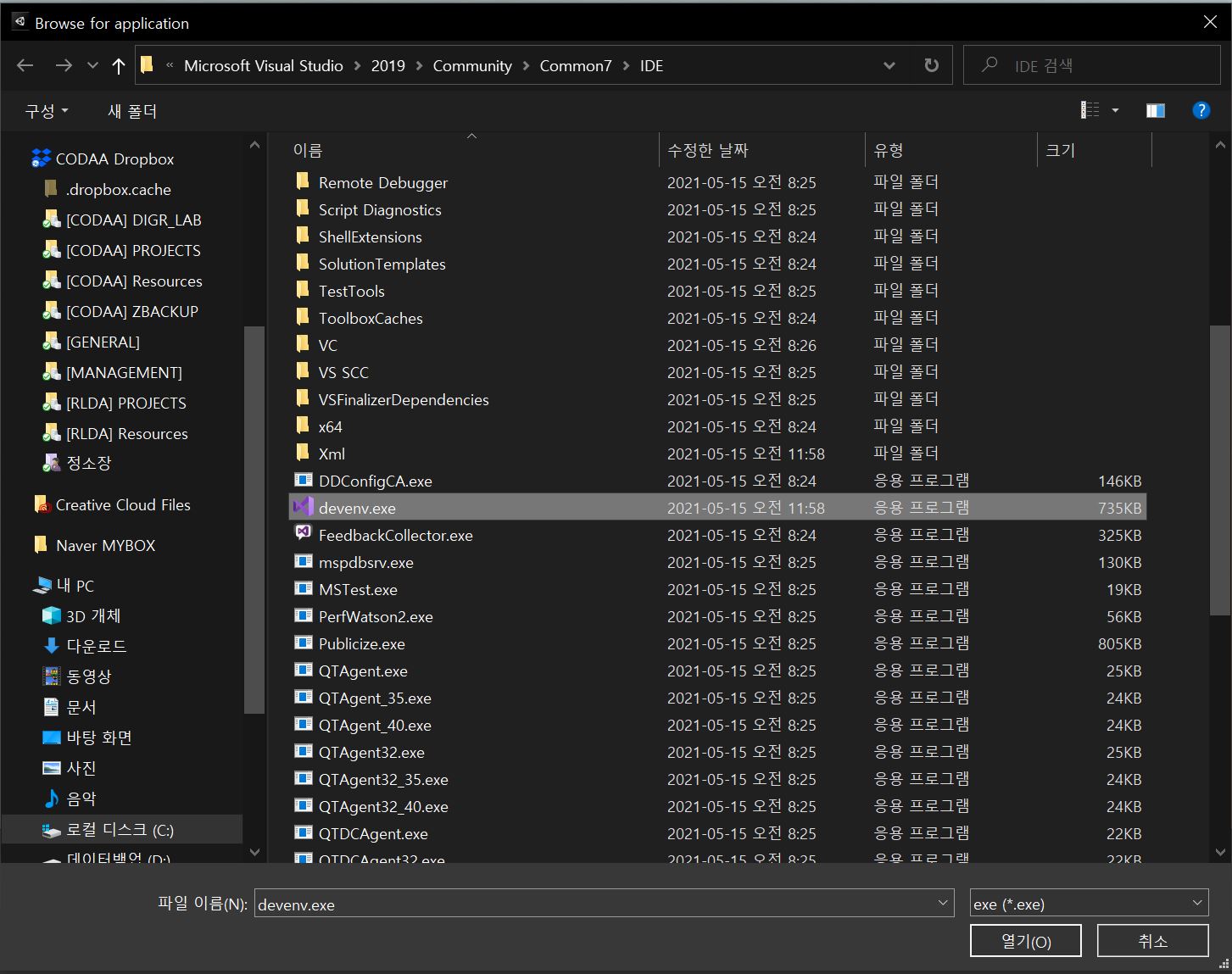Open 바탕 화면 in sidebar
The width and height of the screenshot is (1232, 974).
99,737
